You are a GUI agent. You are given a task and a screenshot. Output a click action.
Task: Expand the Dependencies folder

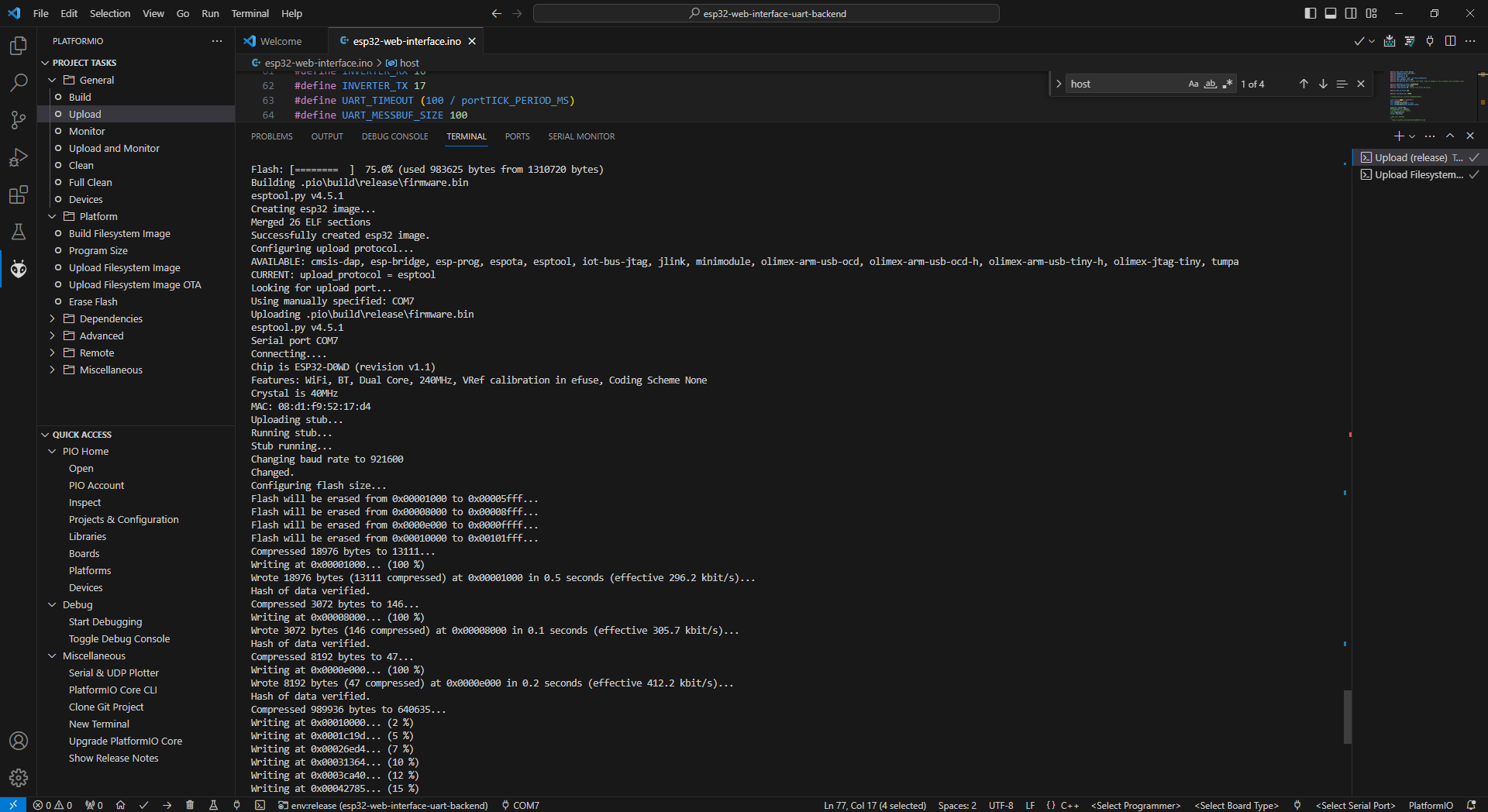pyautogui.click(x=111, y=318)
